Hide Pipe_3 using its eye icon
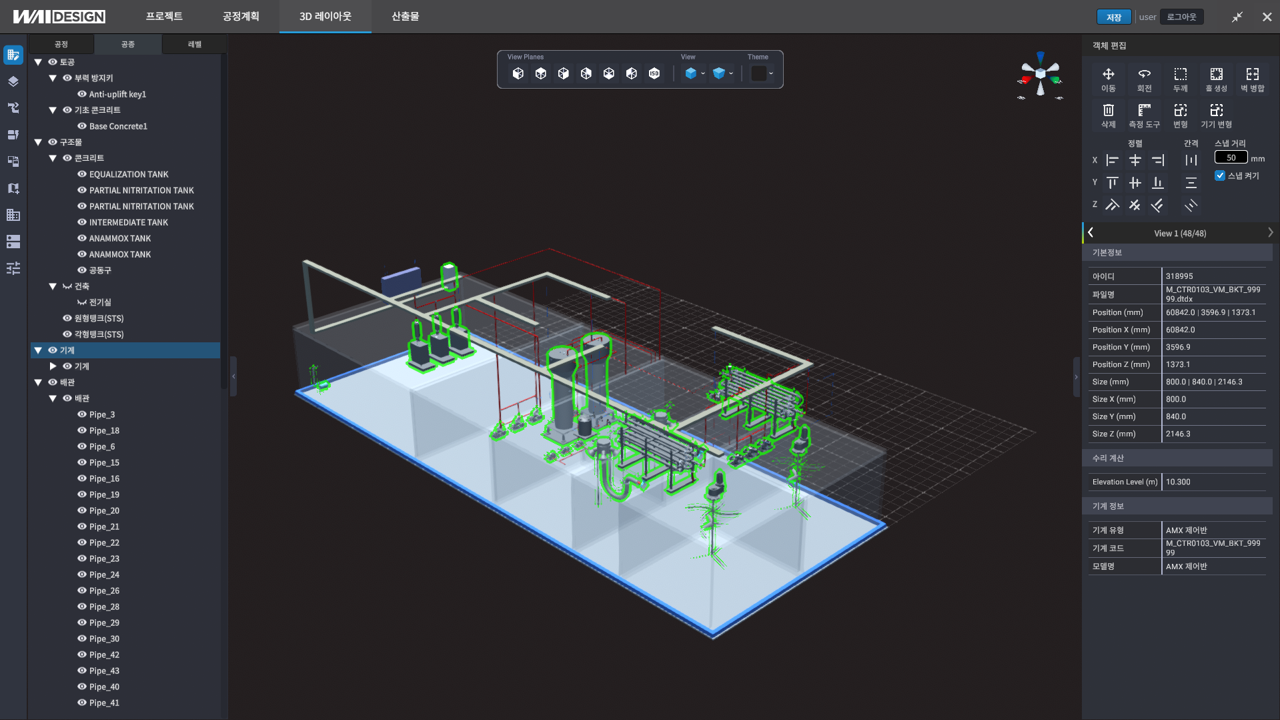1280x720 pixels. pyautogui.click(x=82, y=414)
